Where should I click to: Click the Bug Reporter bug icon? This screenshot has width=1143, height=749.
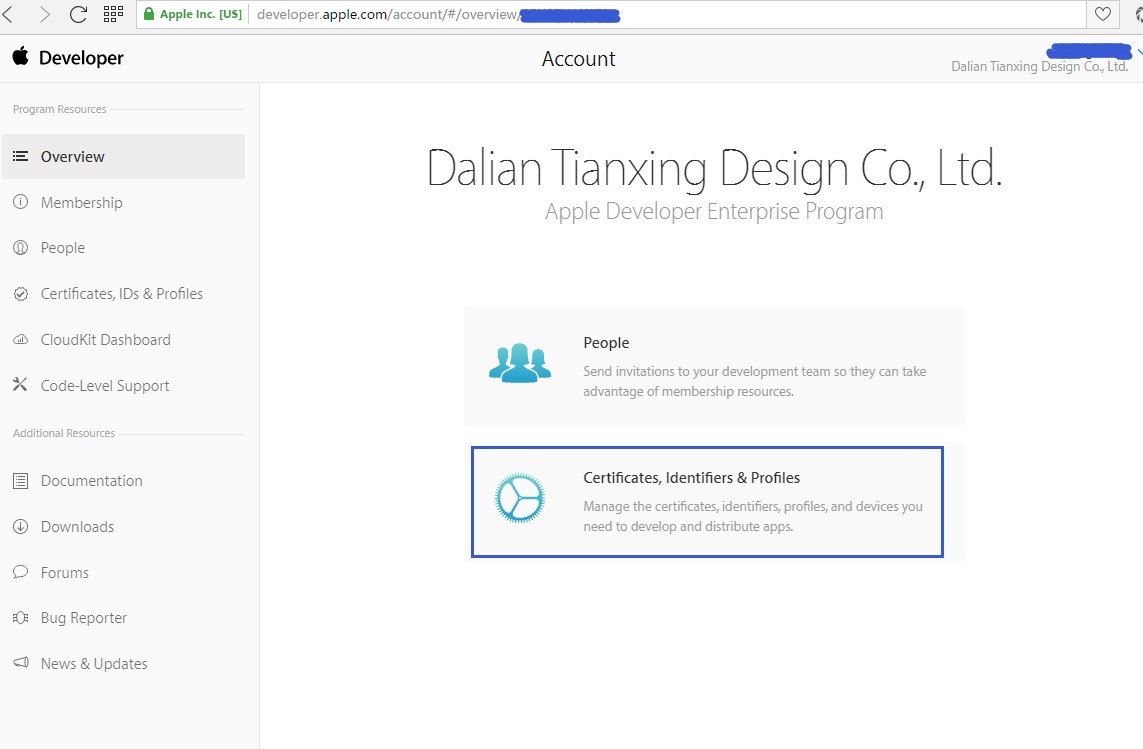[20, 618]
